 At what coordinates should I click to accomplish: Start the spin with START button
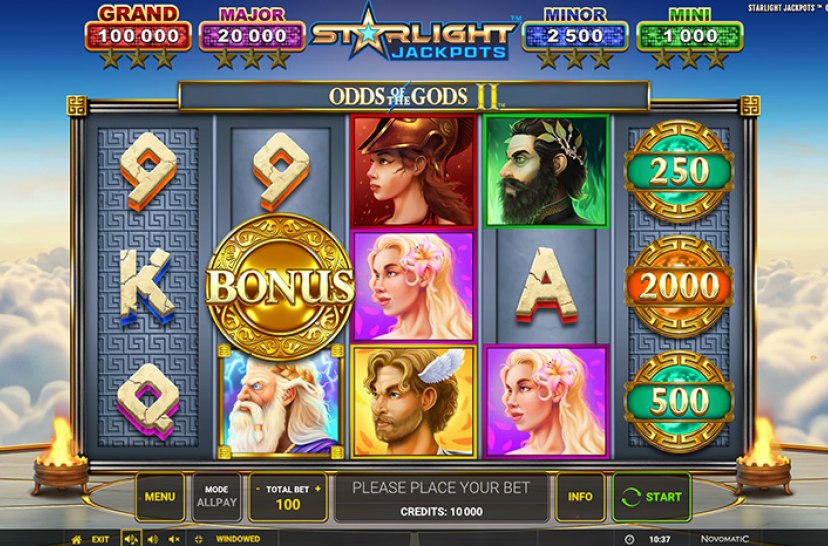pyautogui.click(x=652, y=497)
